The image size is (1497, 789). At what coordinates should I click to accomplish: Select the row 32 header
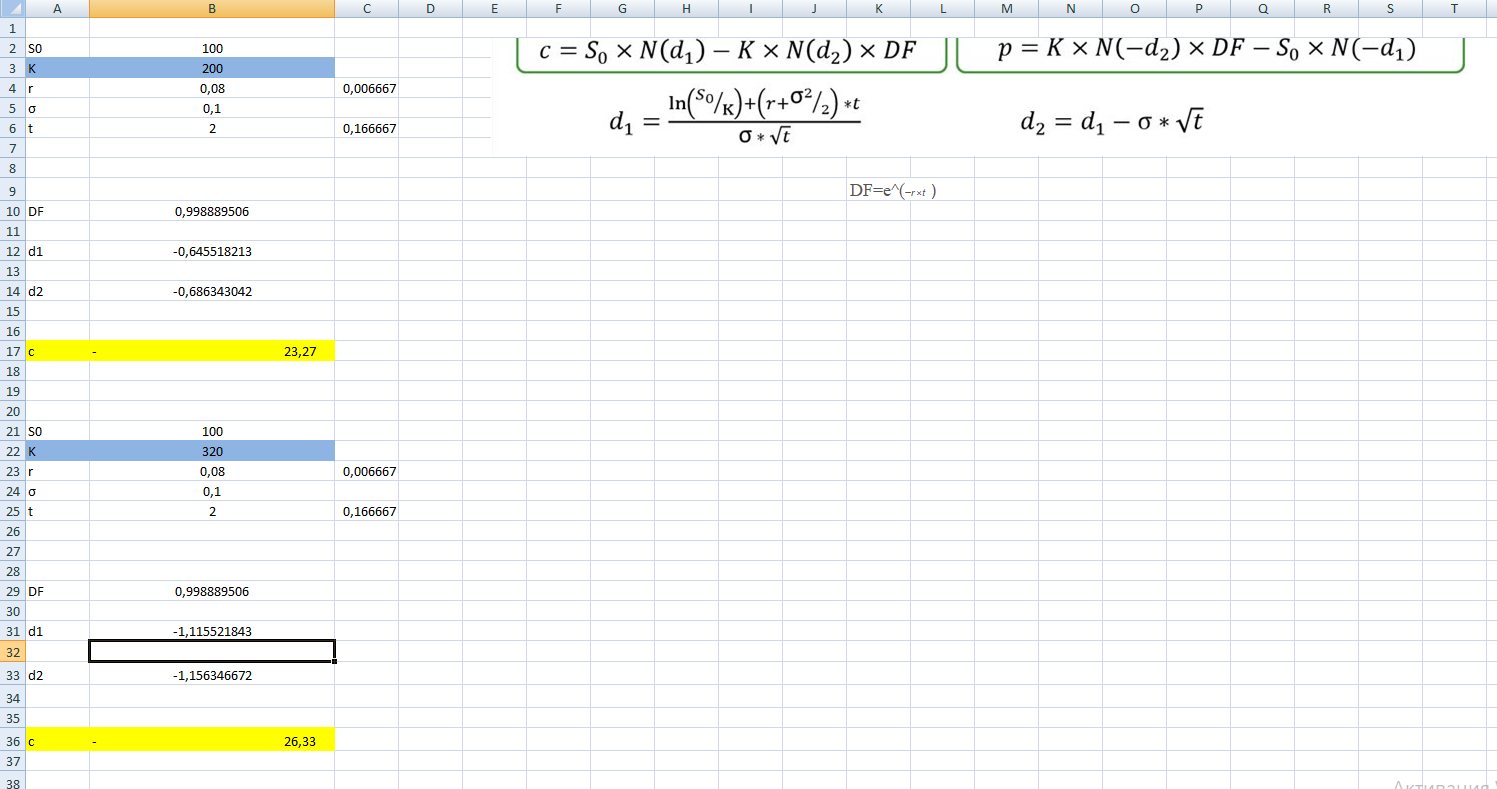point(13,651)
